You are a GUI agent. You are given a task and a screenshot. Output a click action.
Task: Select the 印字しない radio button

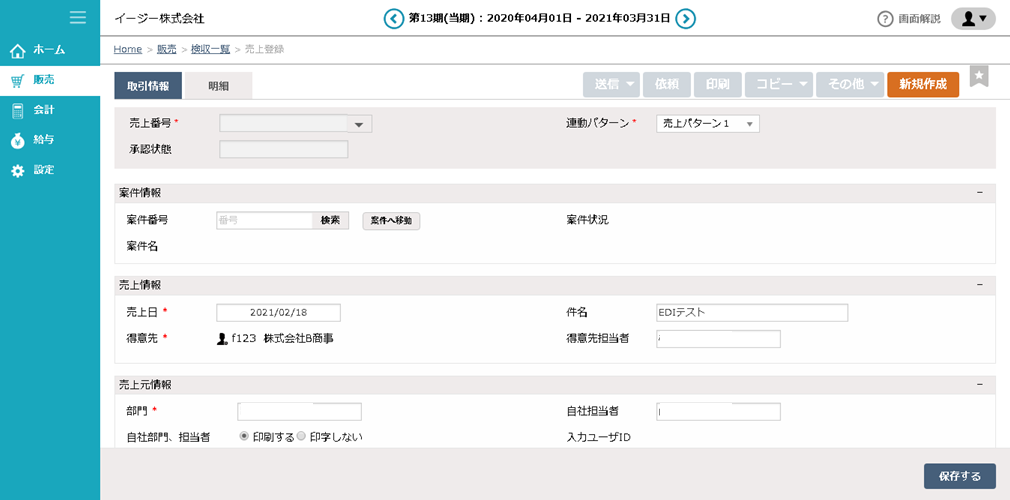point(301,437)
